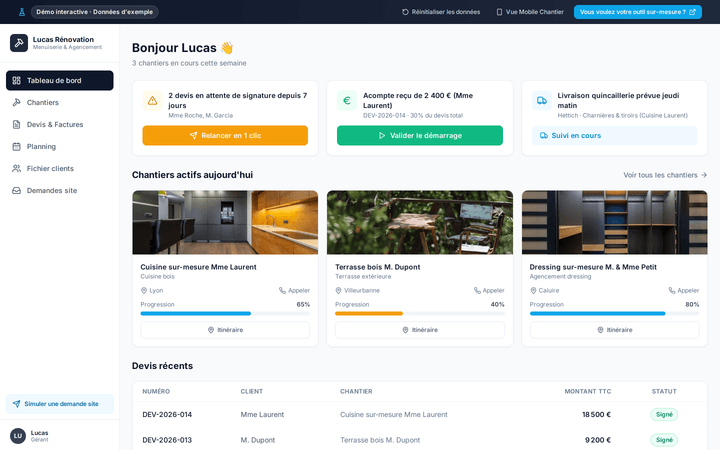Open the Planning page

point(60,146)
